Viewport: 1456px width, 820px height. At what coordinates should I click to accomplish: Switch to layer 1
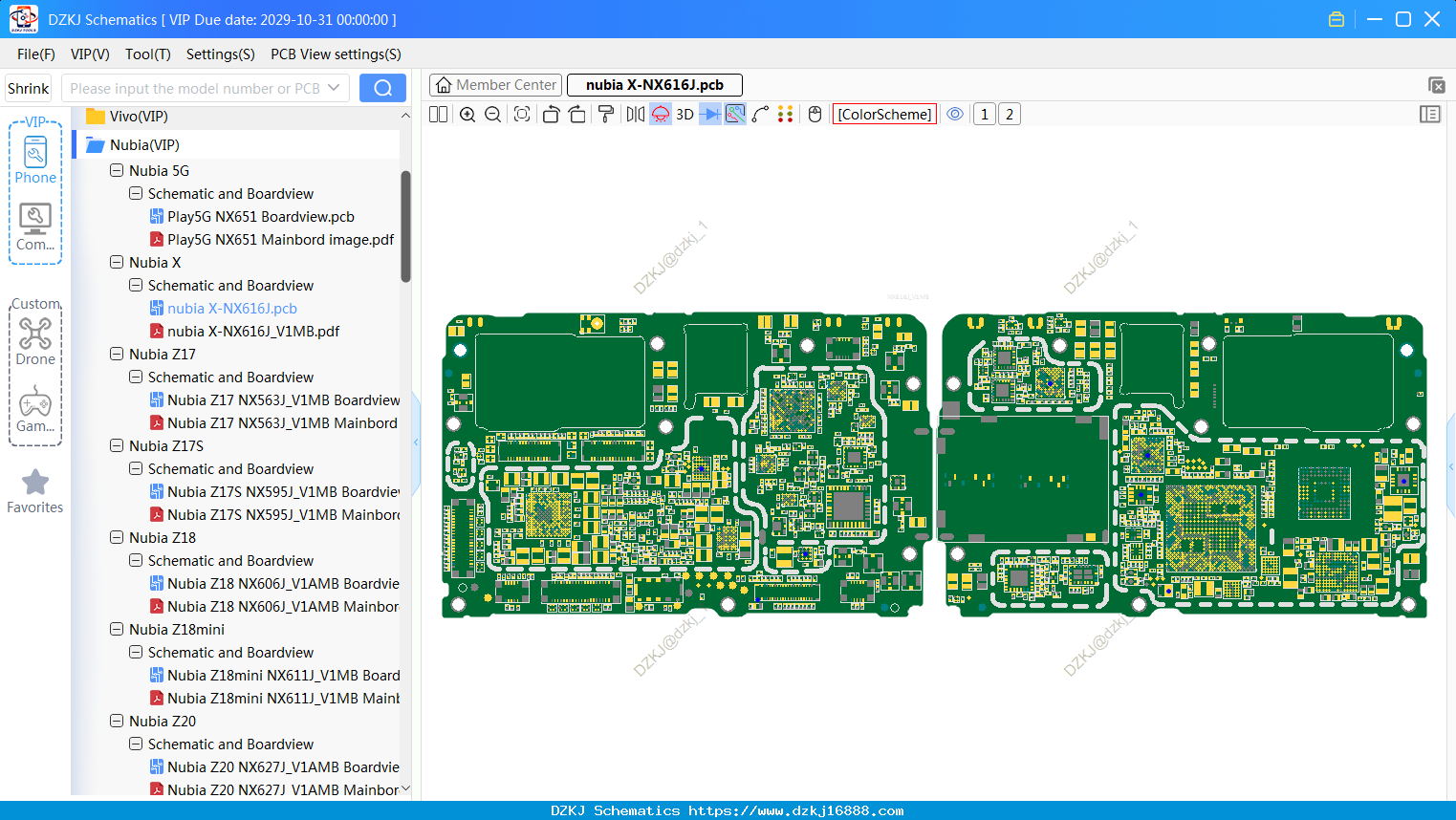click(985, 115)
